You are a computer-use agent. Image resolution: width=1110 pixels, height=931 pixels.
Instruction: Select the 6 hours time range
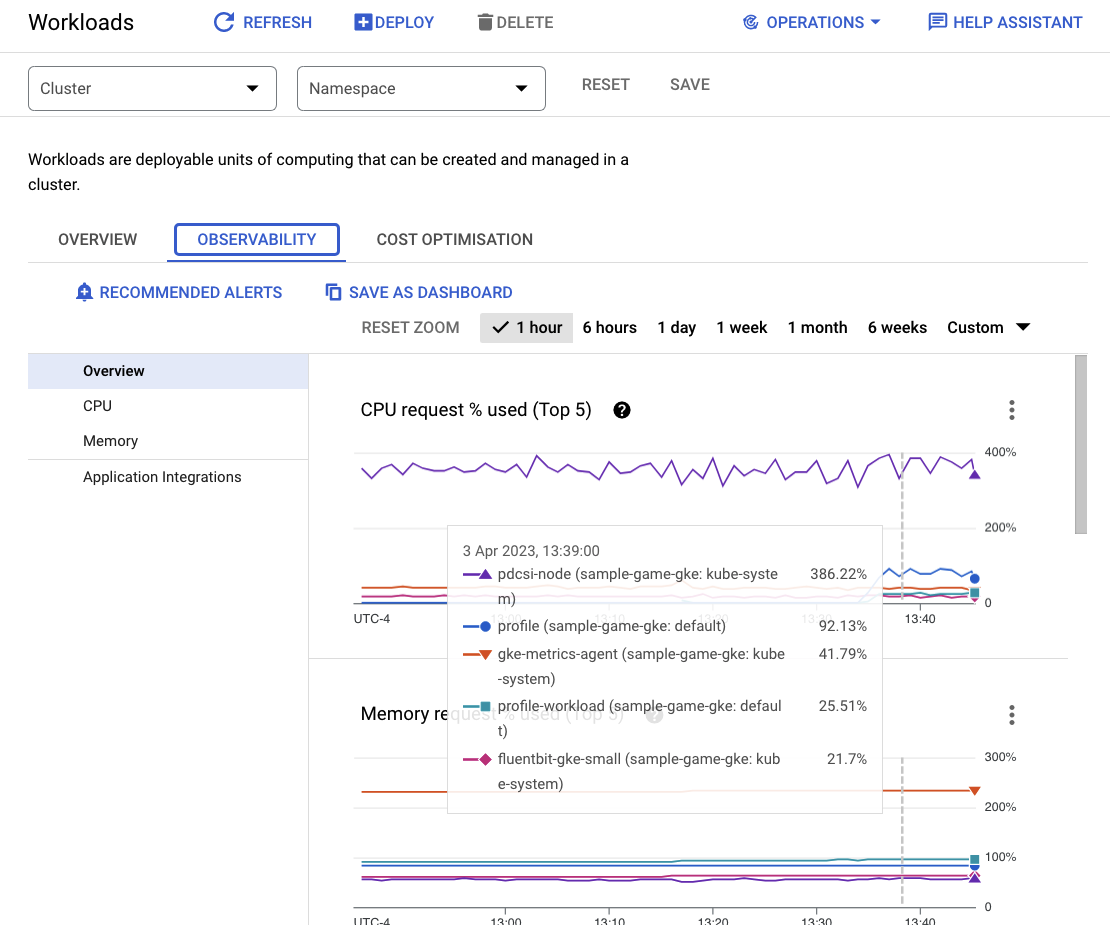click(x=609, y=328)
